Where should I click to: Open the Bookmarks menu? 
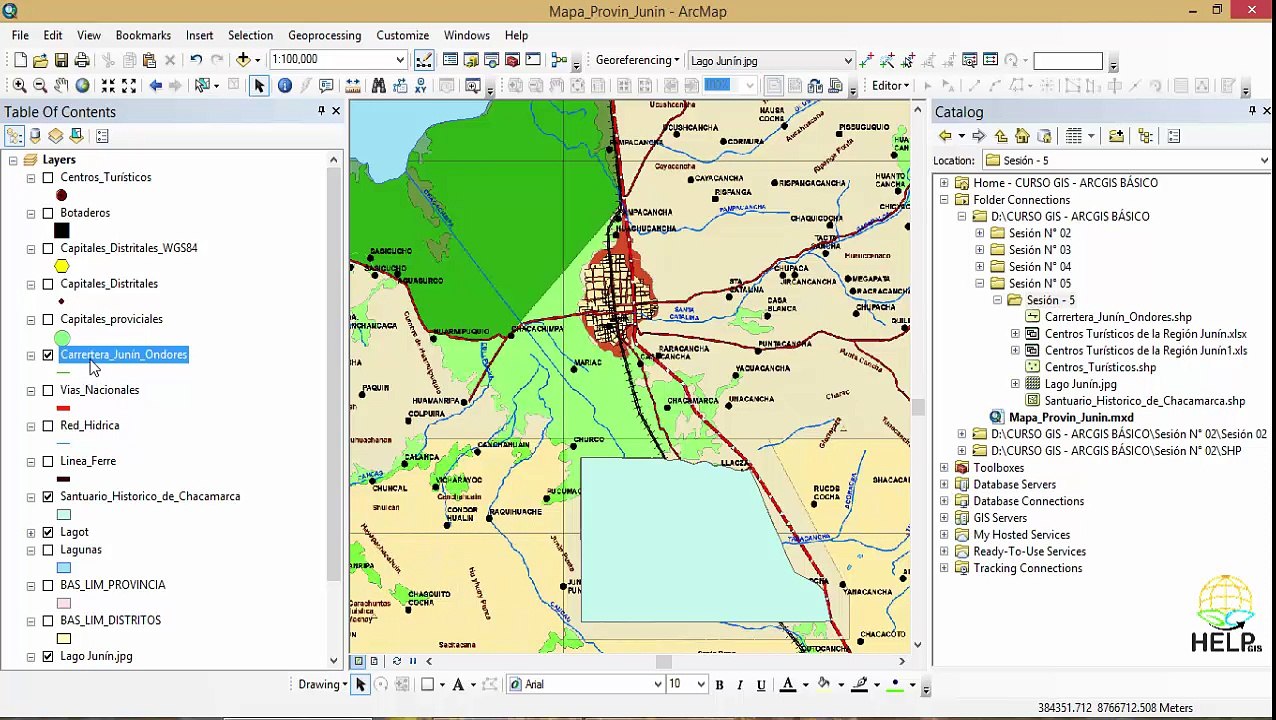click(x=143, y=35)
